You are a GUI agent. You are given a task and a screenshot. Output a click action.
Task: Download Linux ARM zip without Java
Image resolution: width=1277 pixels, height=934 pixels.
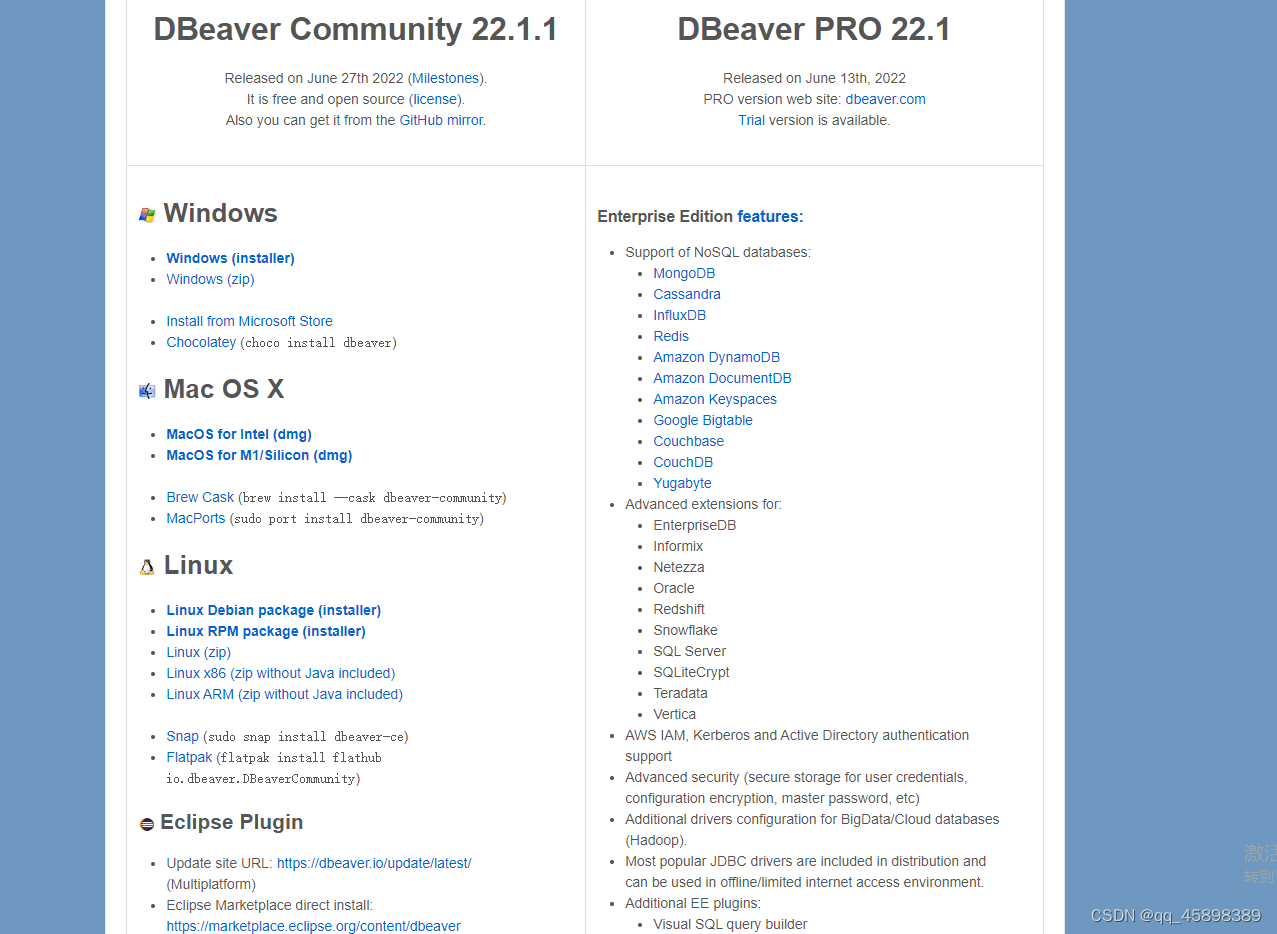coord(284,694)
